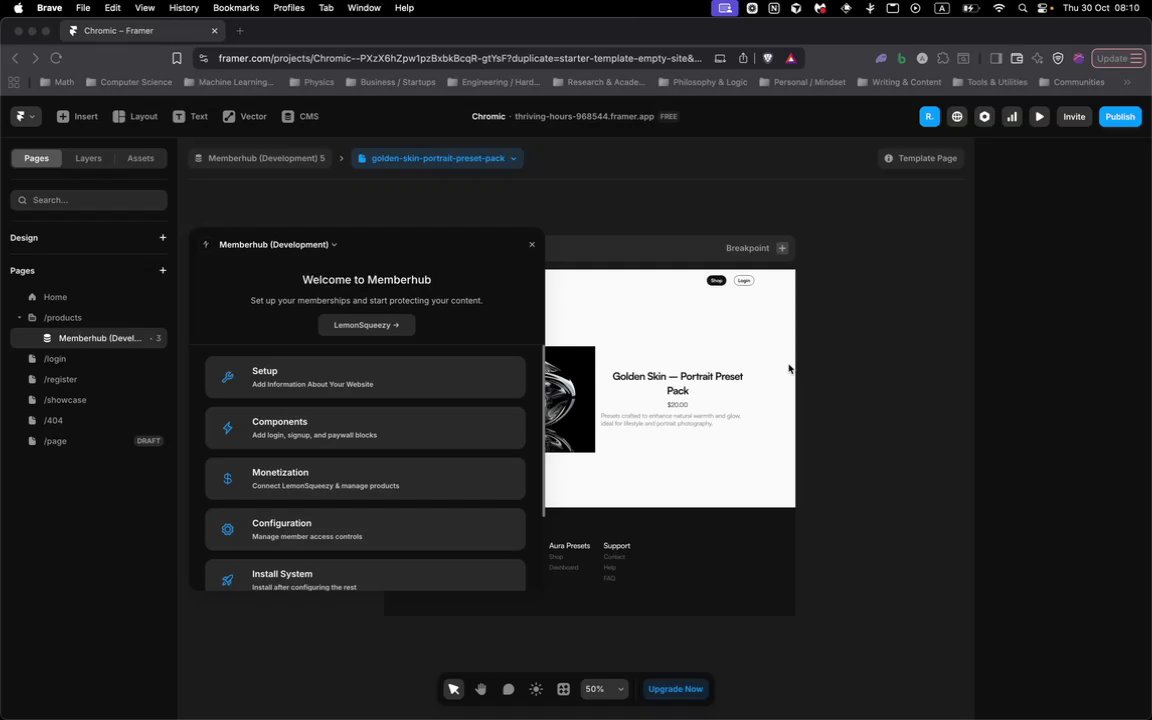
Task: Click Shop button in canvas preview
Action: (x=716, y=280)
